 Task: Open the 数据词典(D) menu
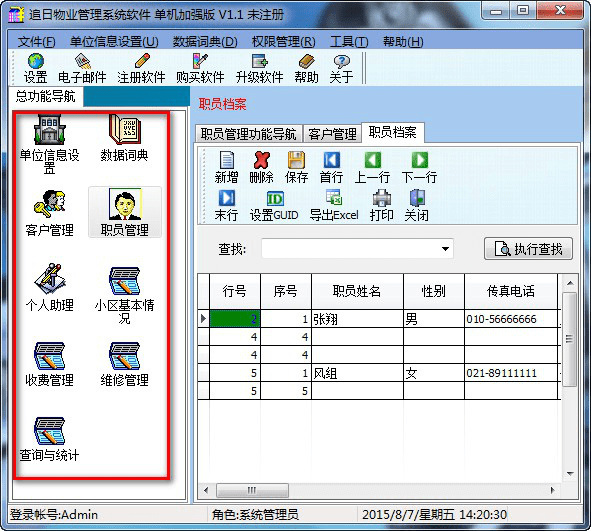(205, 41)
